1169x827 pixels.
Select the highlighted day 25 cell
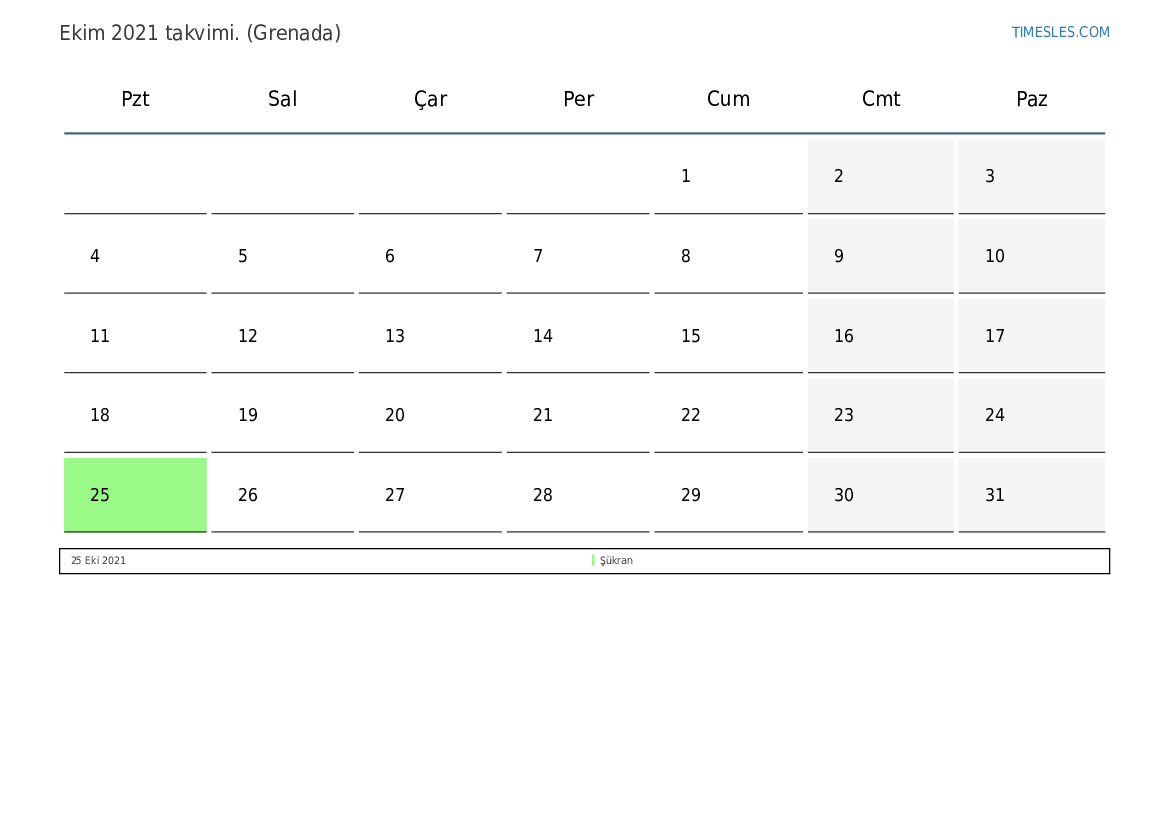(135, 495)
